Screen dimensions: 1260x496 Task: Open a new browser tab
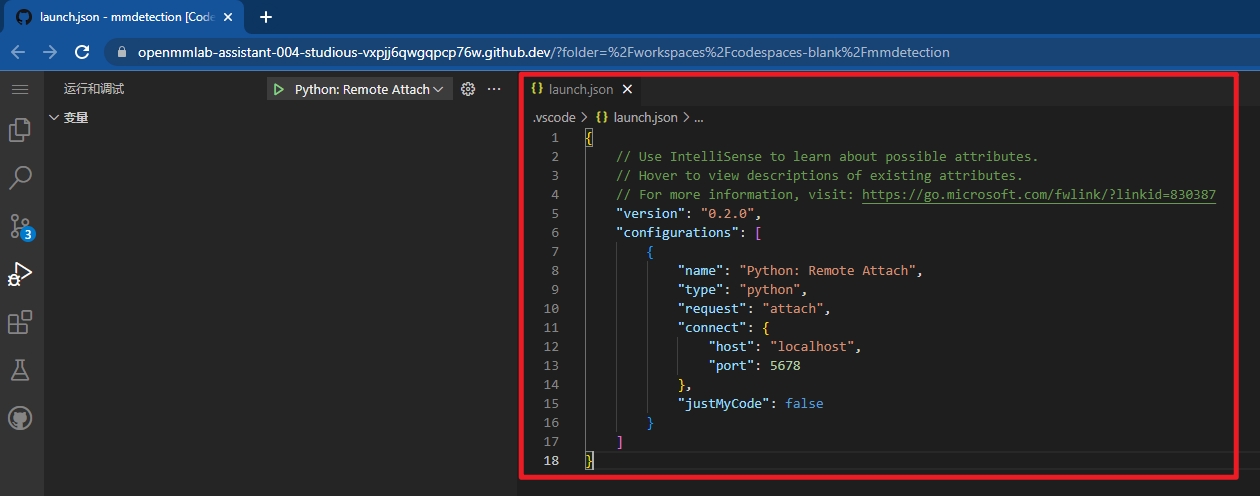266,17
